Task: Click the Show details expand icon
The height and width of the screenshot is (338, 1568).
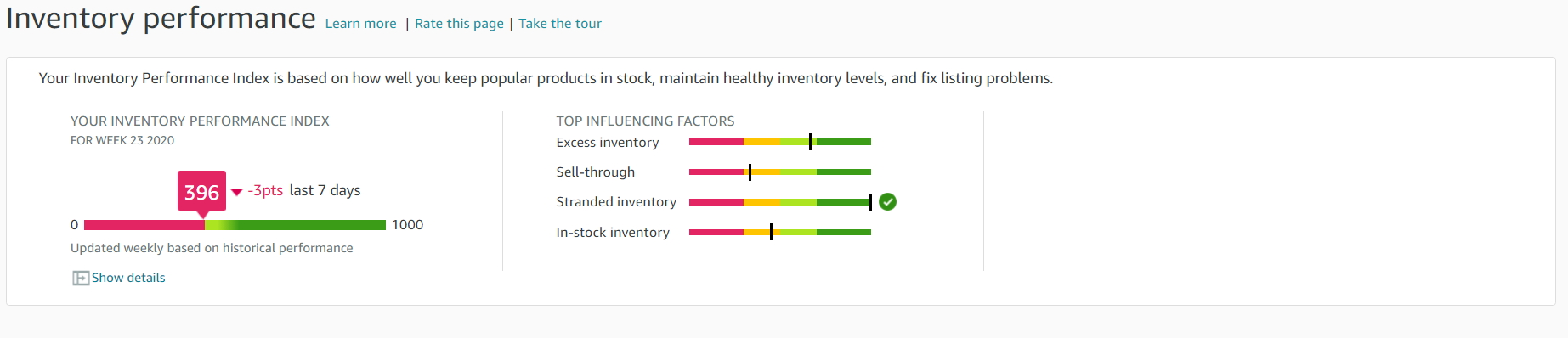Action: click(81, 278)
